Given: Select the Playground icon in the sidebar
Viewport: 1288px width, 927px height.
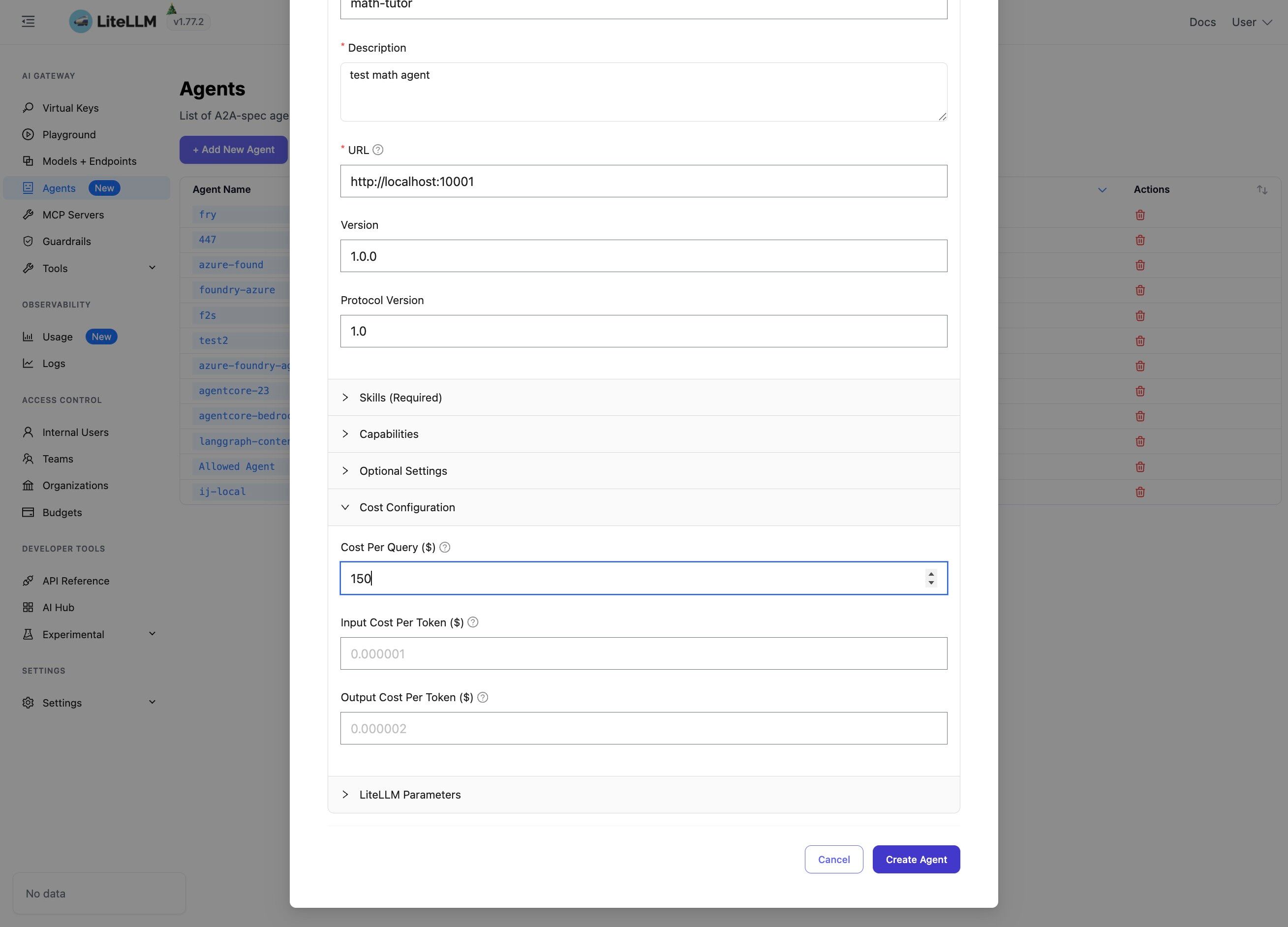Looking at the screenshot, I should [x=28, y=134].
